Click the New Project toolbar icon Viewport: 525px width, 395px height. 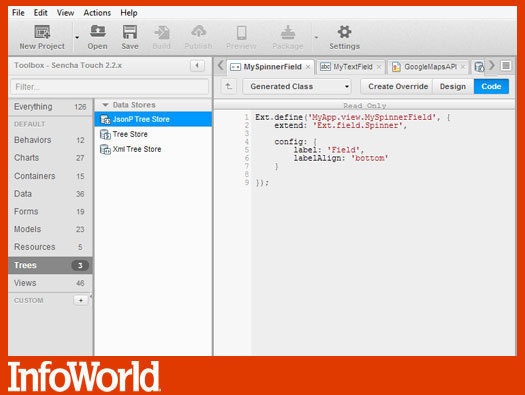[42, 32]
